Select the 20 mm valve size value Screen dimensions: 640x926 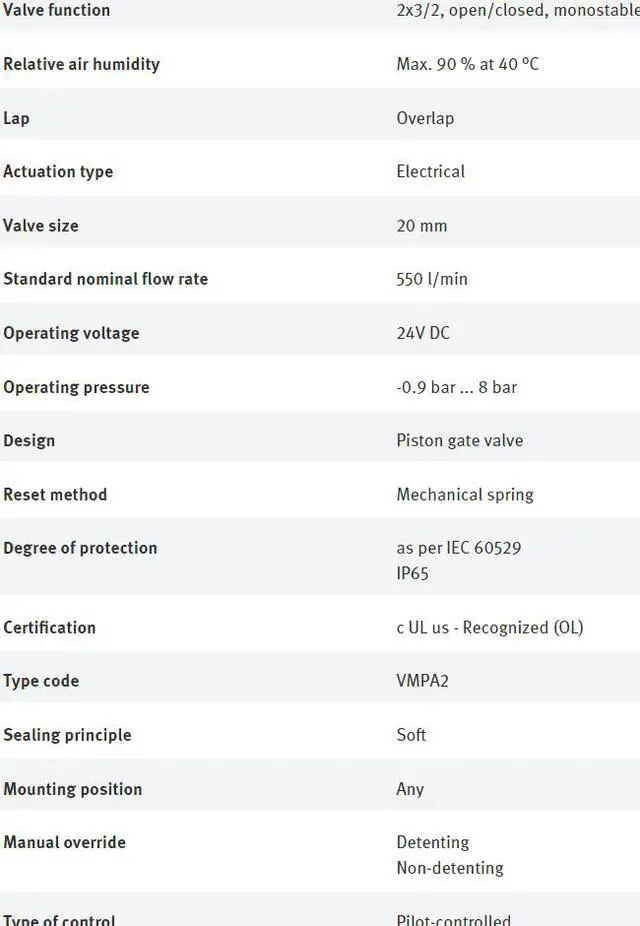421,226
